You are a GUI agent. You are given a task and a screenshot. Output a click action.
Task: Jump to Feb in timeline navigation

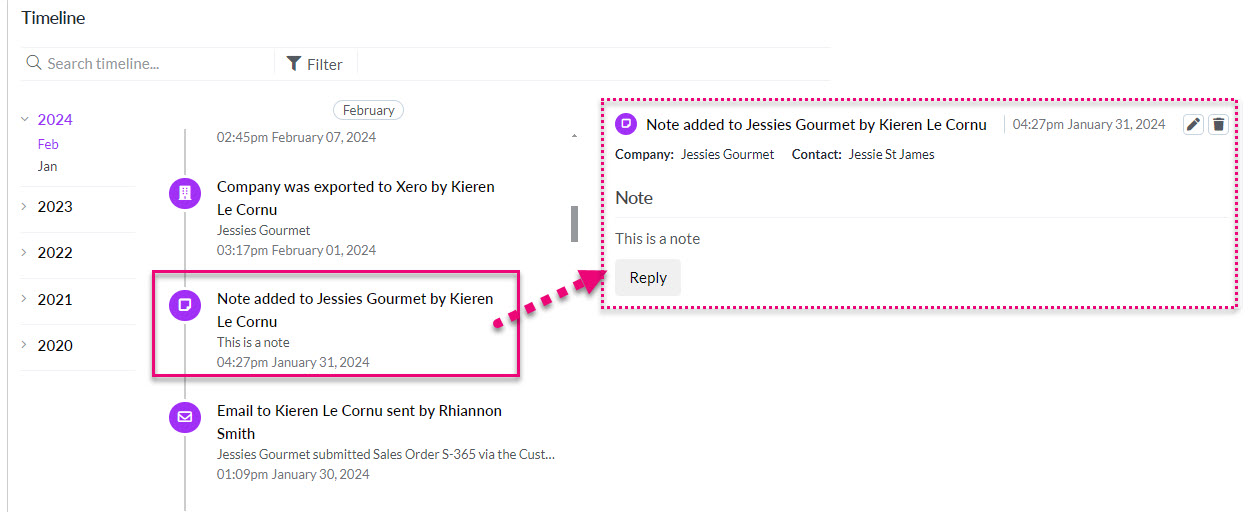point(48,144)
